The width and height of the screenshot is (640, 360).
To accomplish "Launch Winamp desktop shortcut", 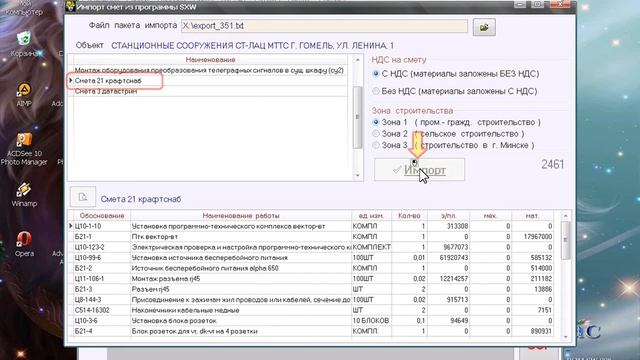I will (24, 194).
